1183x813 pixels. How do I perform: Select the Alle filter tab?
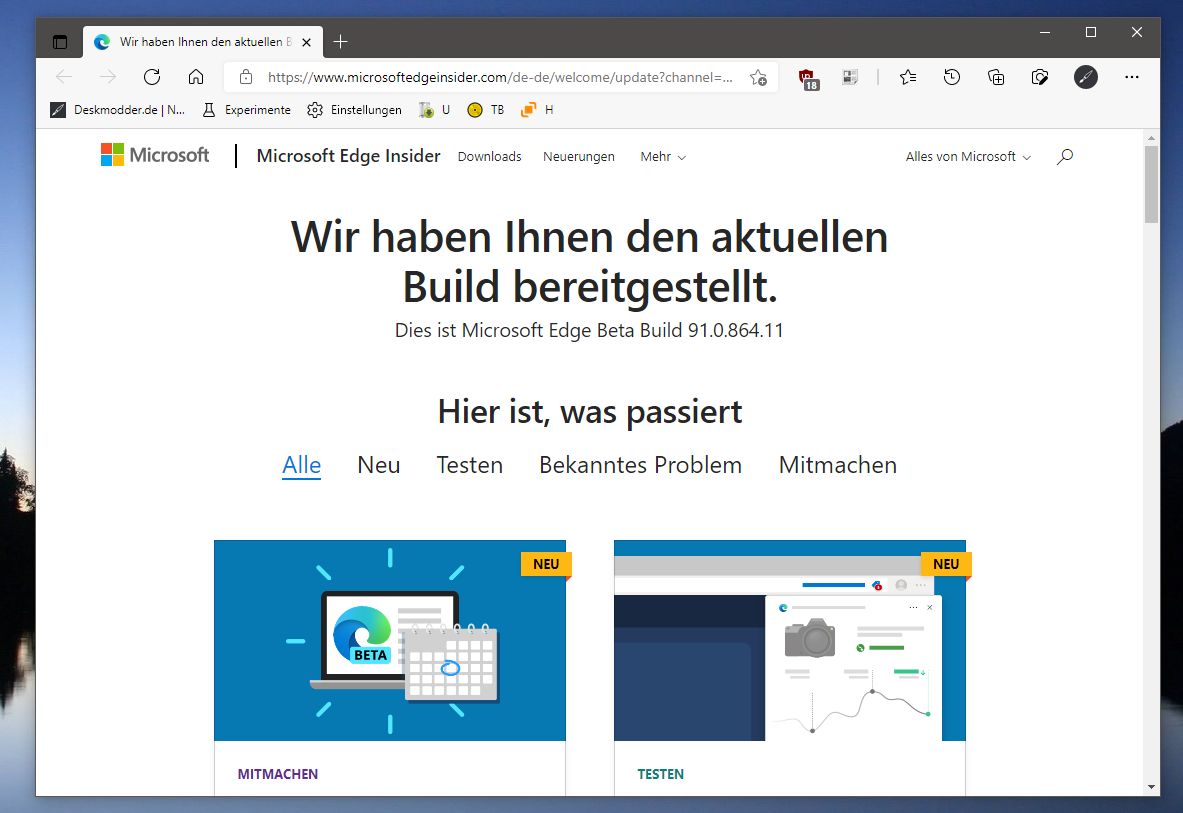tap(302, 465)
